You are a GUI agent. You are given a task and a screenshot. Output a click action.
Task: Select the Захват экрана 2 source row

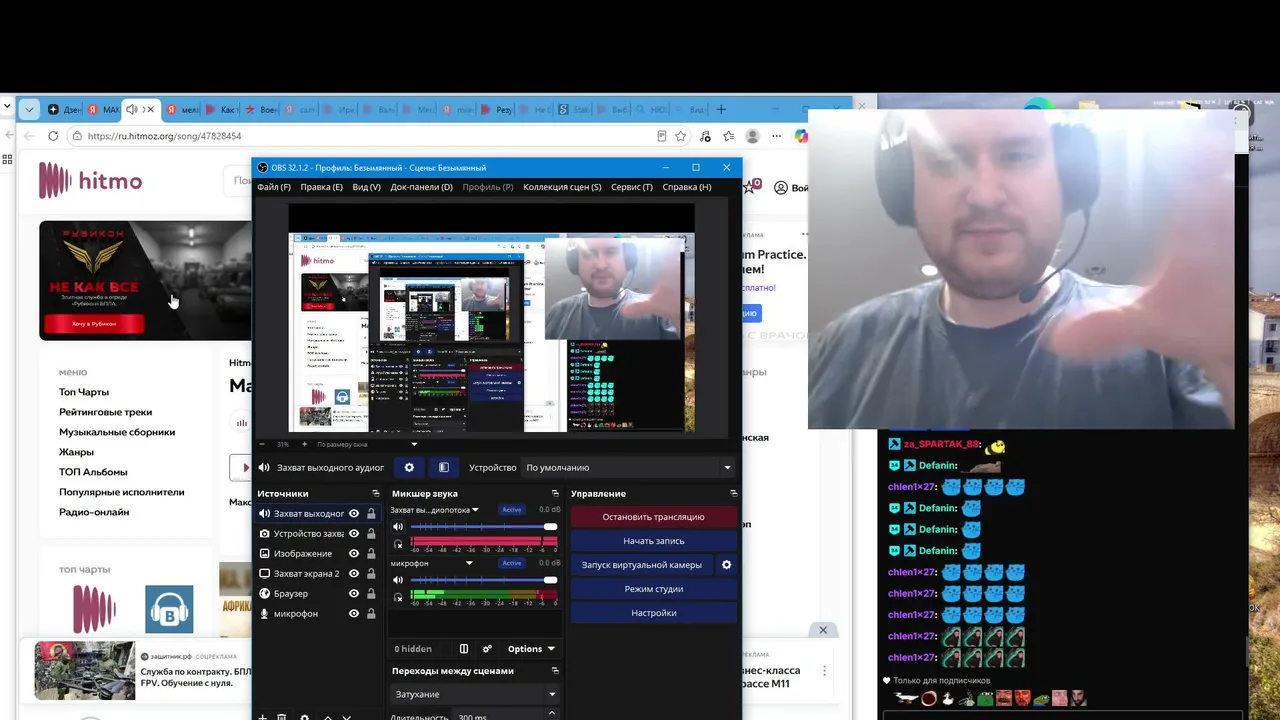point(318,574)
